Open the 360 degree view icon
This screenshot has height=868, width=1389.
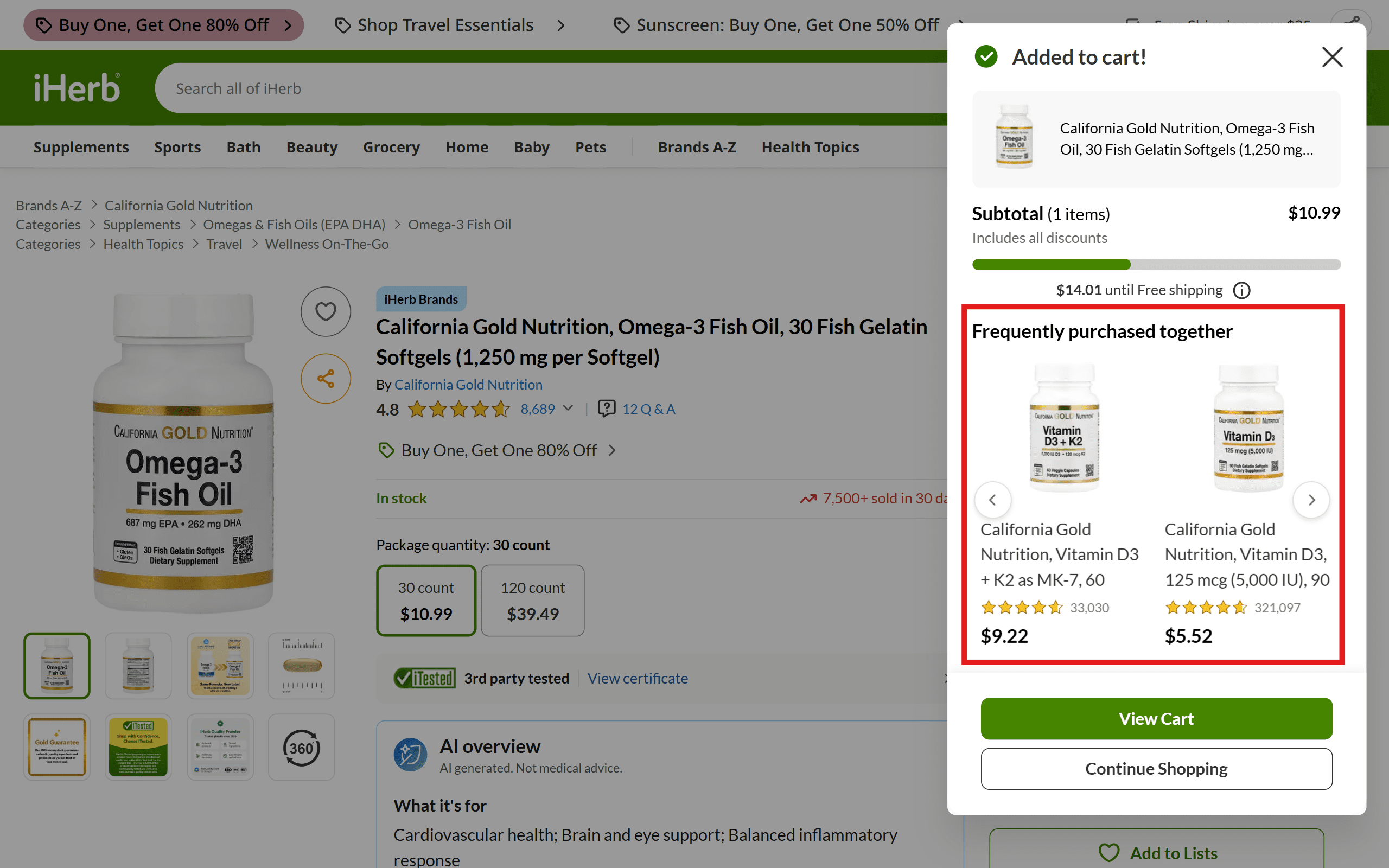coord(301,747)
